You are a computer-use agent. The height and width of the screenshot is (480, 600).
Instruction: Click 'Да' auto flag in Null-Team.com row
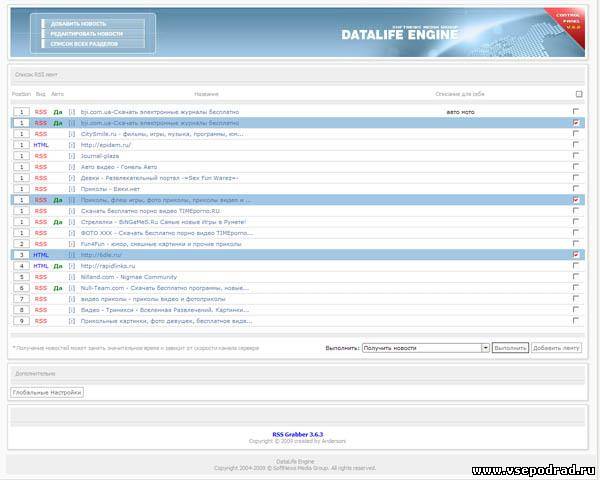[x=58, y=288]
